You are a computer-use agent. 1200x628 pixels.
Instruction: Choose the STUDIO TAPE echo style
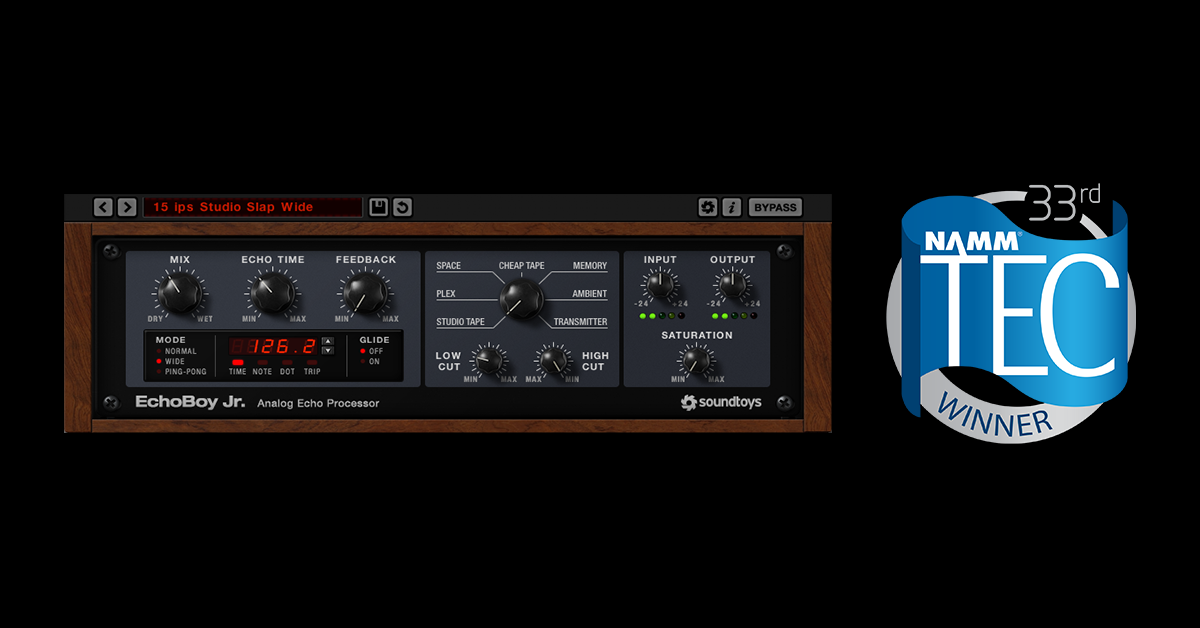pos(461,322)
